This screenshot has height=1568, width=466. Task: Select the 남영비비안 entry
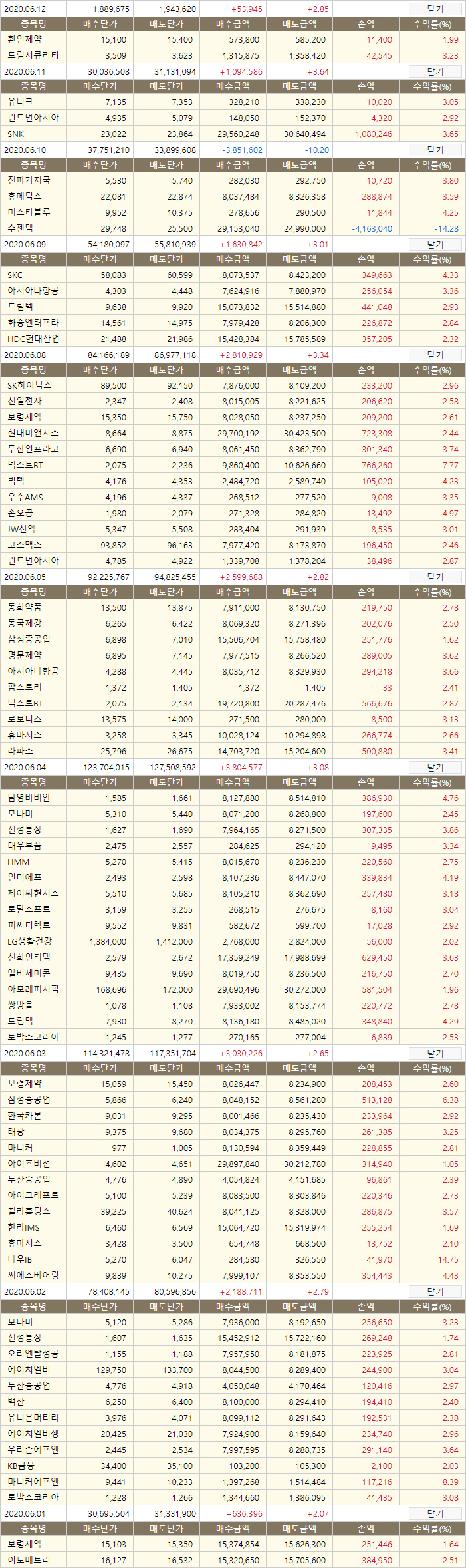tap(233, 798)
